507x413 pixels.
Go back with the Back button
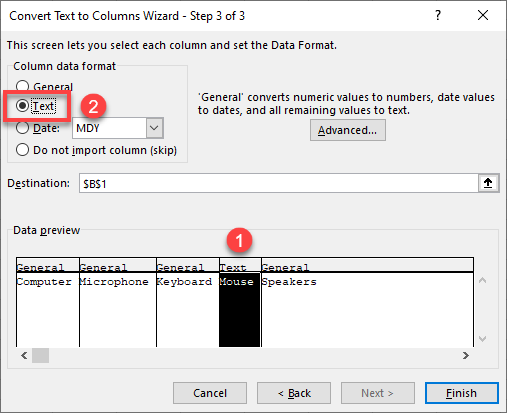(x=294, y=393)
